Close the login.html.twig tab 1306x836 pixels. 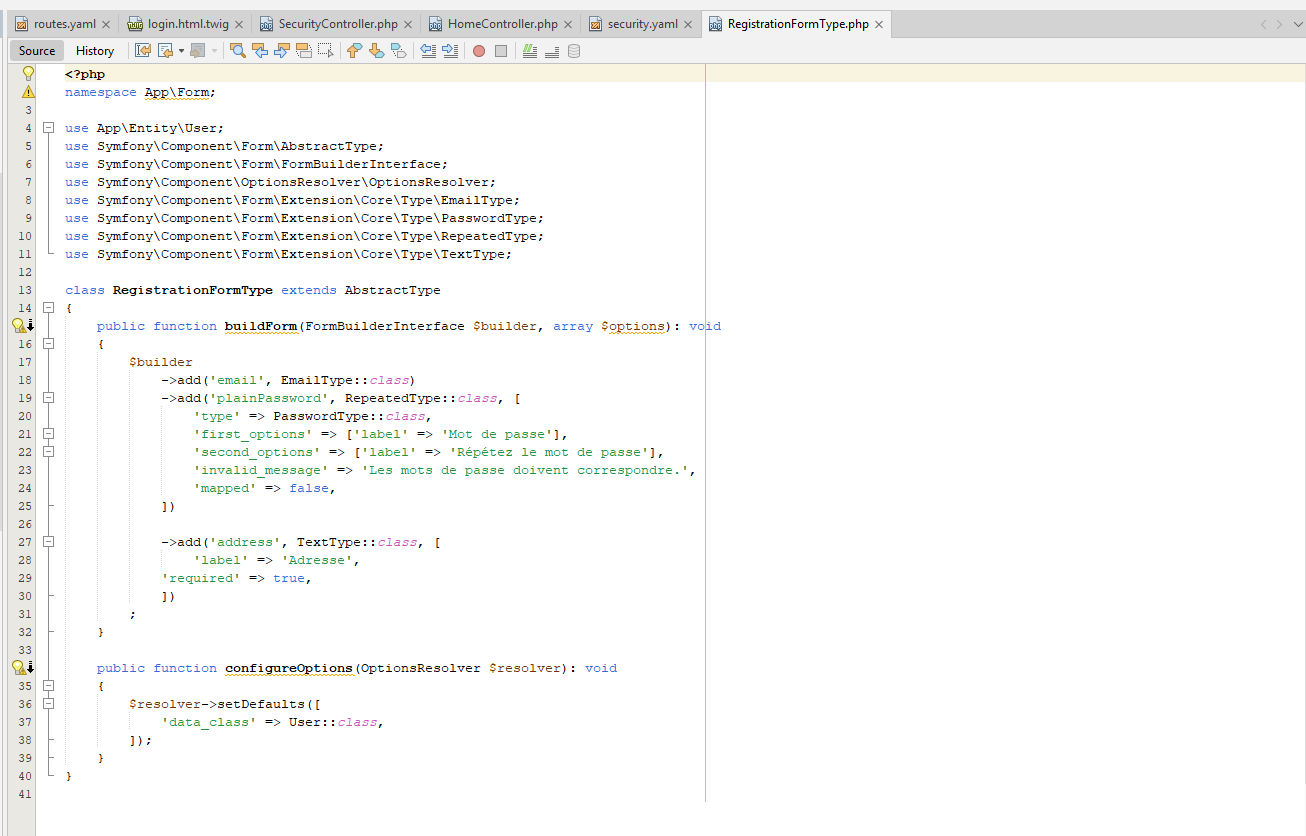click(x=239, y=24)
